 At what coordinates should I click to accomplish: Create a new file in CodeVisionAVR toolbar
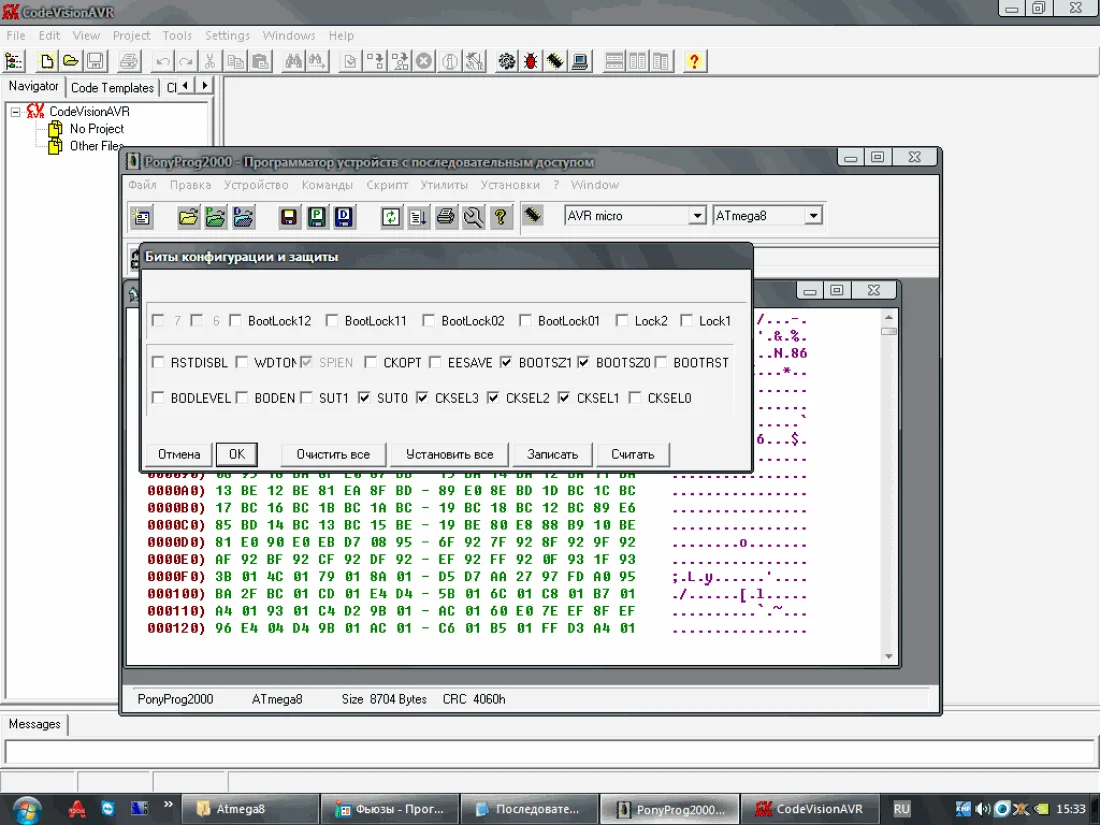click(47, 62)
